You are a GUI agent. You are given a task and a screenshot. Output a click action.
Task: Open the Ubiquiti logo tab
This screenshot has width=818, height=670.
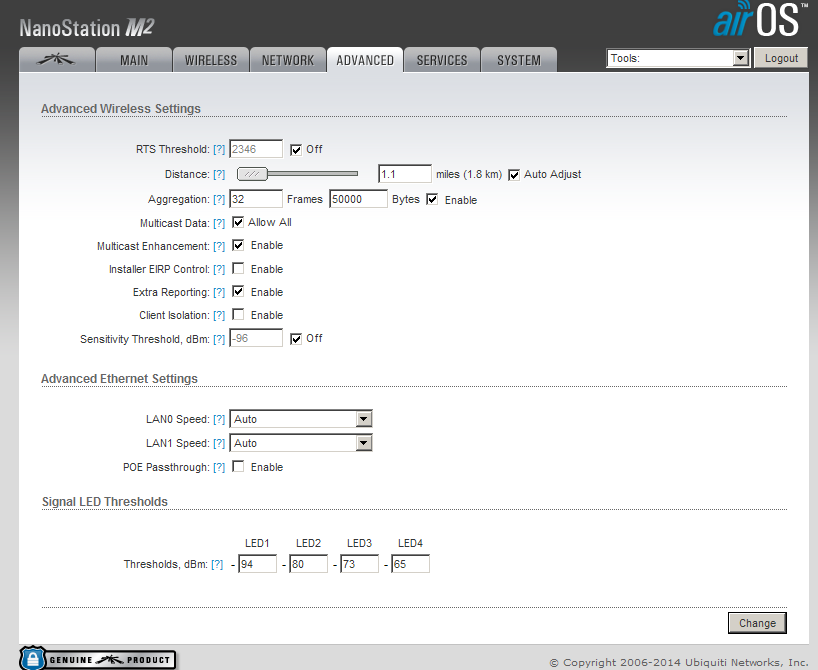coord(56,59)
